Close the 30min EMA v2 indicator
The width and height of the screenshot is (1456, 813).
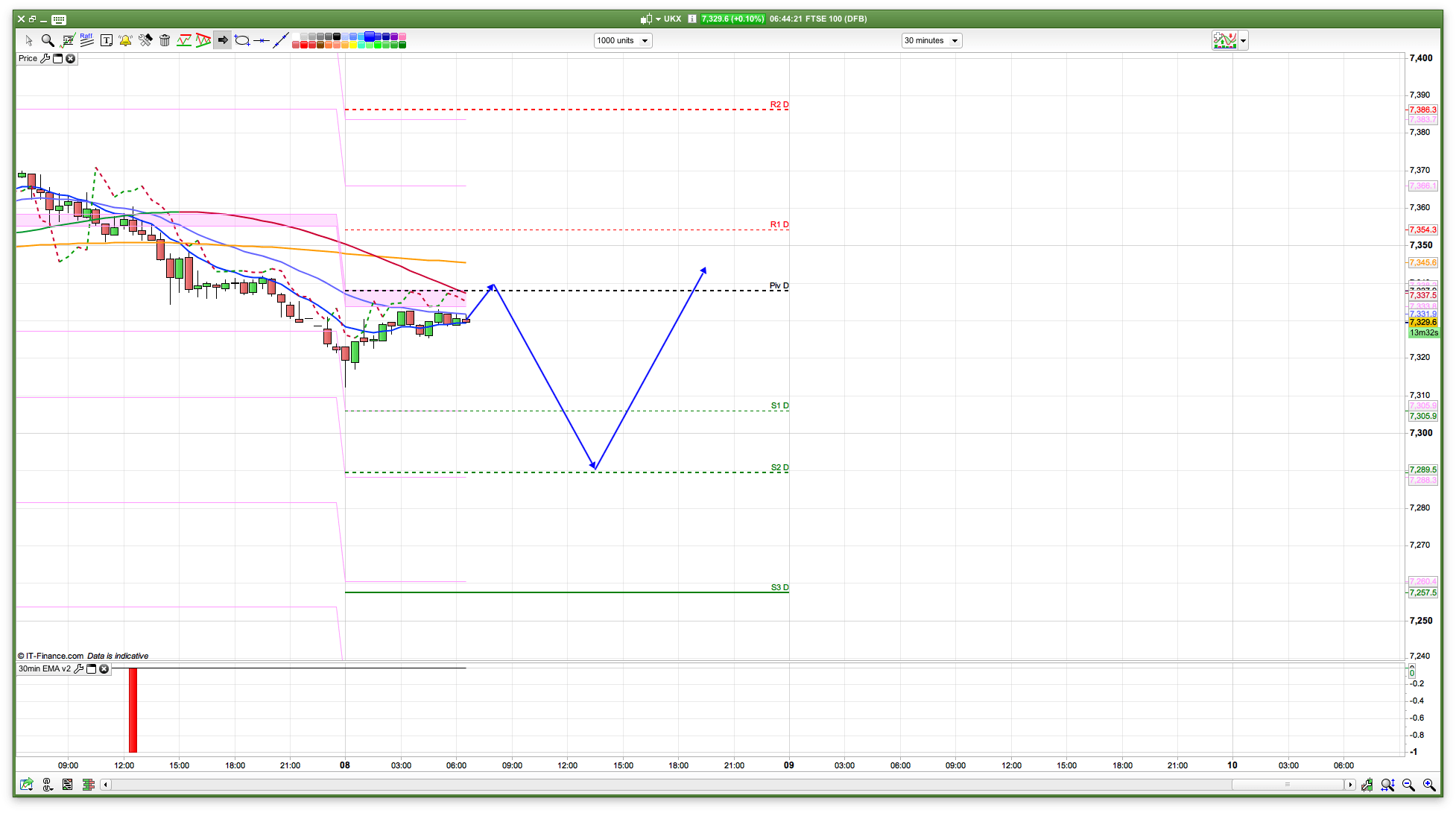coord(104,668)
